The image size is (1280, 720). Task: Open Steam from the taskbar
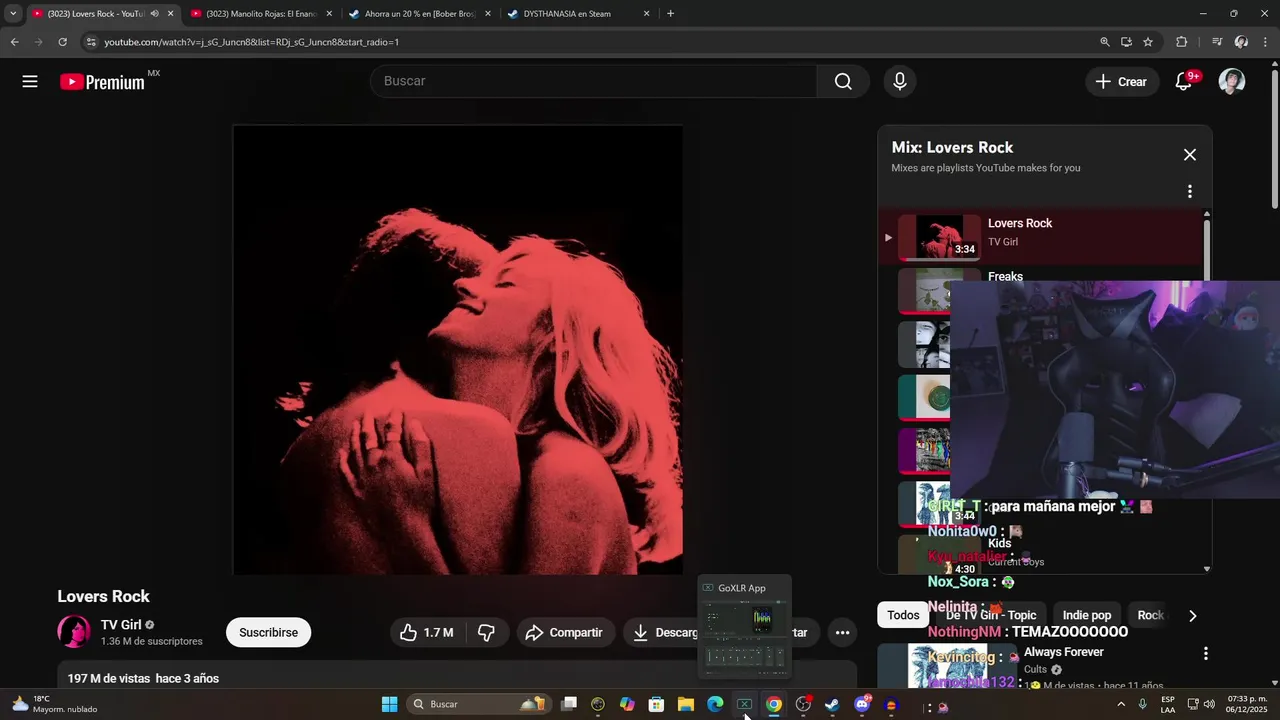pyautogui.click(x=832, y=705)
